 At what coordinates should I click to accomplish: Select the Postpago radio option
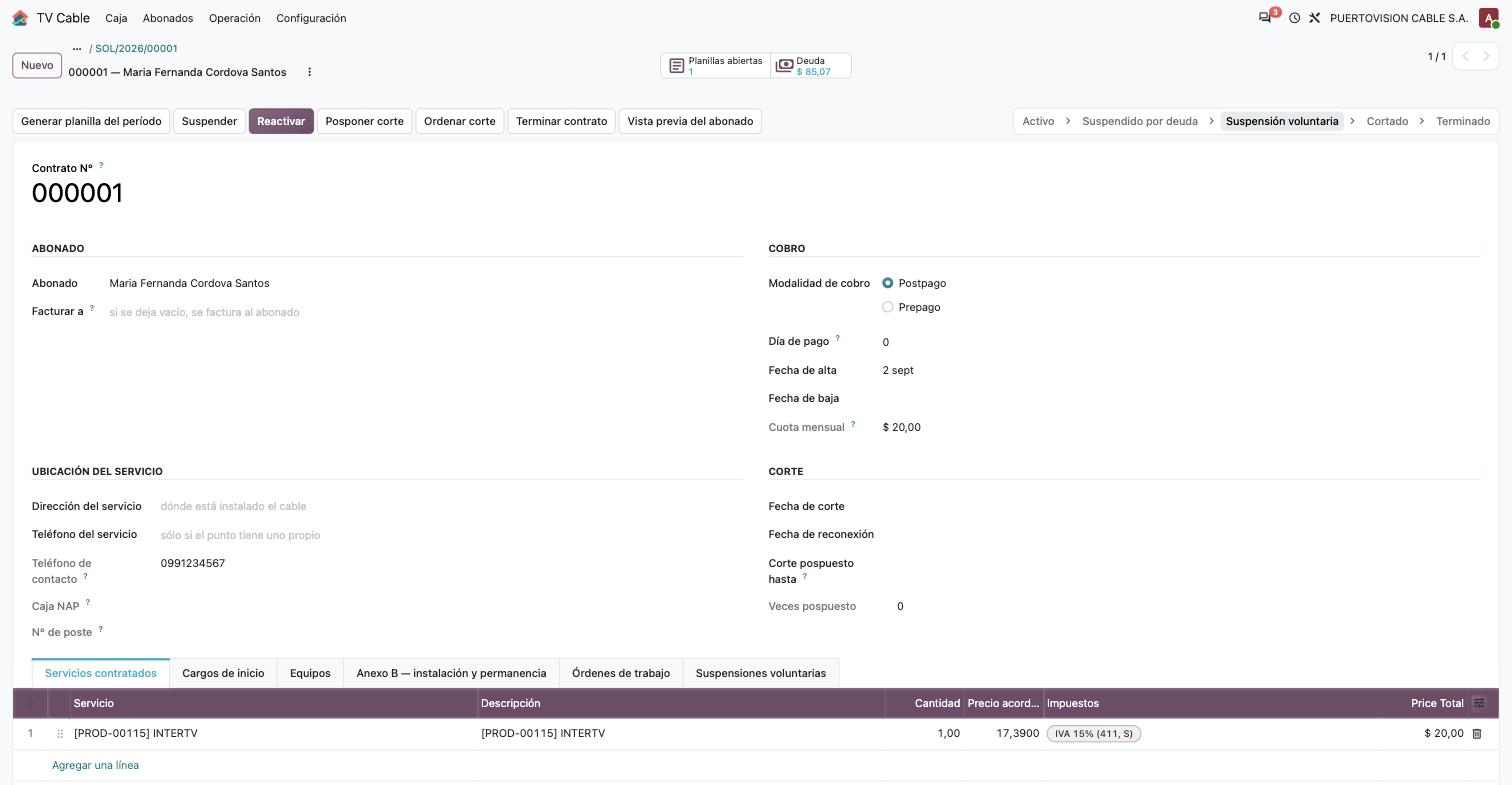pyautogui.click(x=888, y=283)
